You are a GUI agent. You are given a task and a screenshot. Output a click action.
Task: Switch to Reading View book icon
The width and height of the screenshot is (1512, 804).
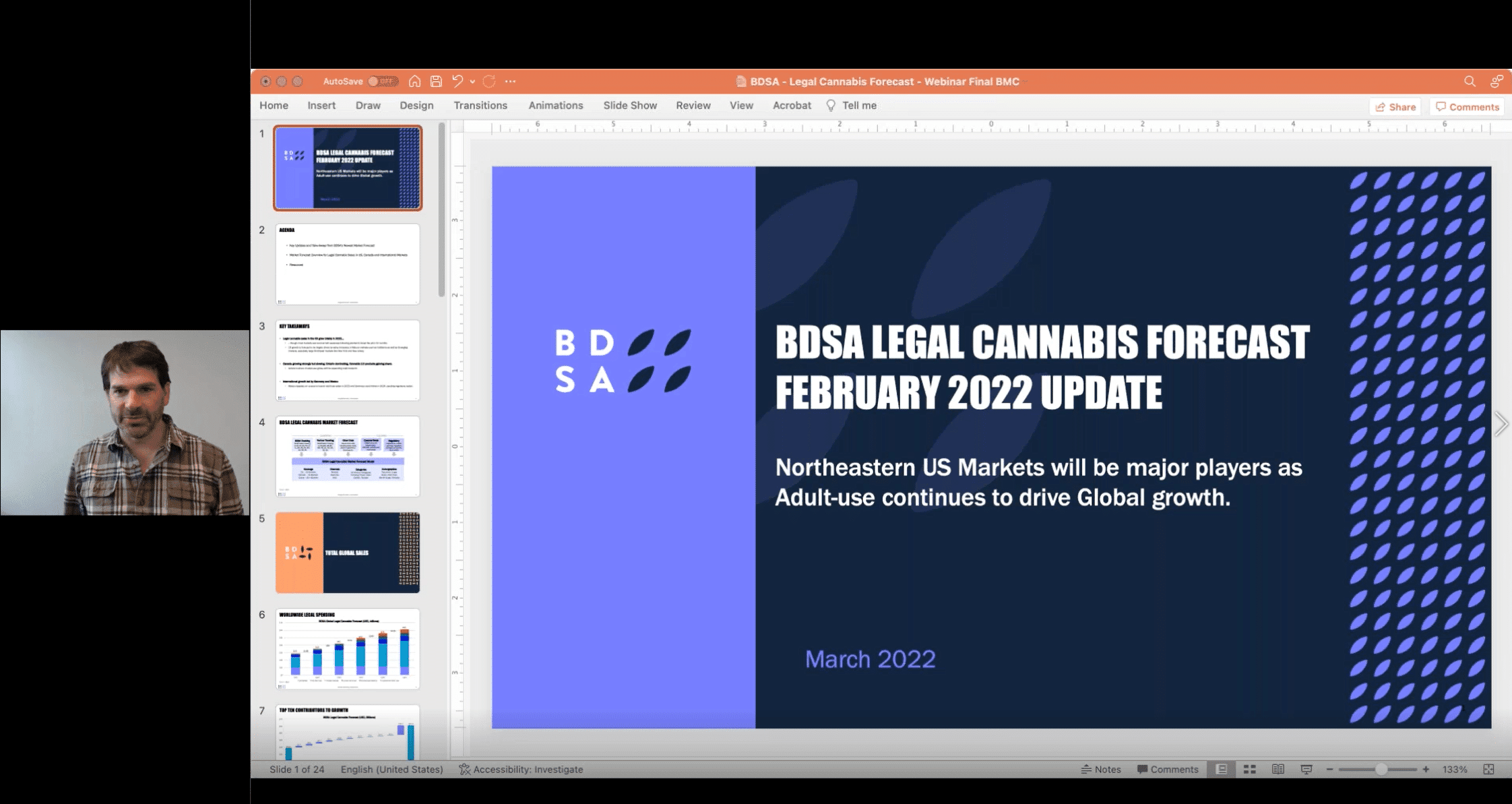pos(1278,769)
